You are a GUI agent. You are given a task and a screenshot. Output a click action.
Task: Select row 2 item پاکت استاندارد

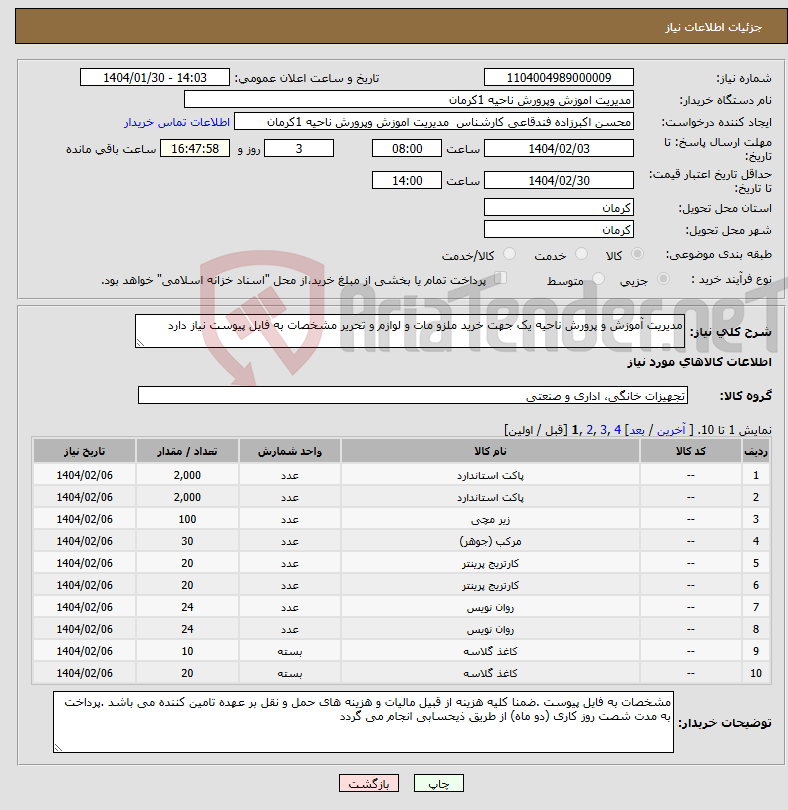pos(490,497)
